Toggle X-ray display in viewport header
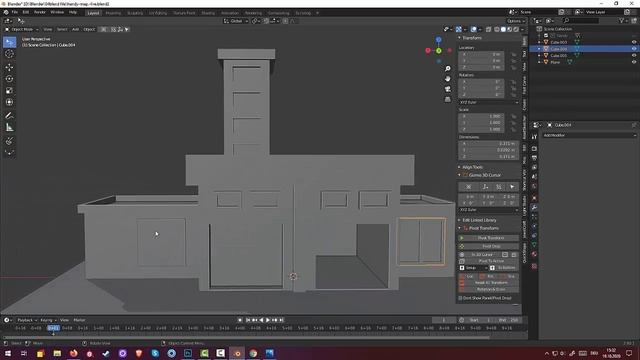640x360 pixels. (x=489, y=29)
